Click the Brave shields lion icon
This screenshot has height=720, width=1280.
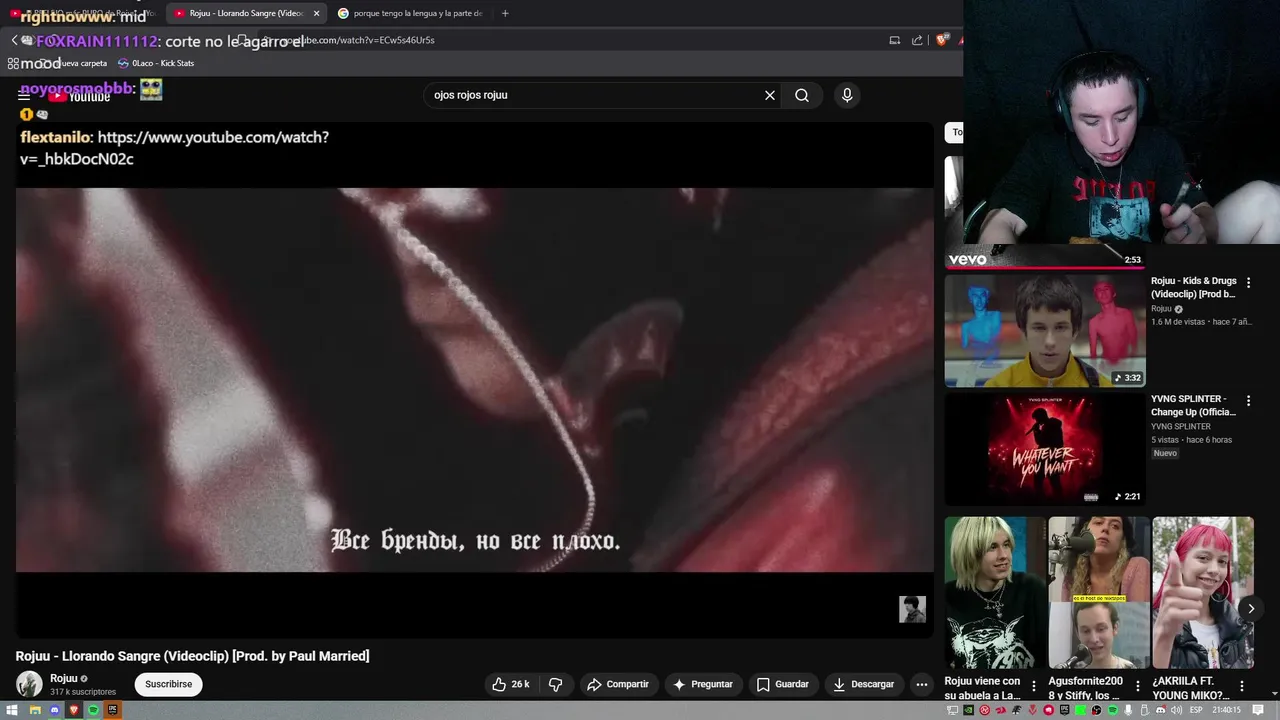point(942,40)
